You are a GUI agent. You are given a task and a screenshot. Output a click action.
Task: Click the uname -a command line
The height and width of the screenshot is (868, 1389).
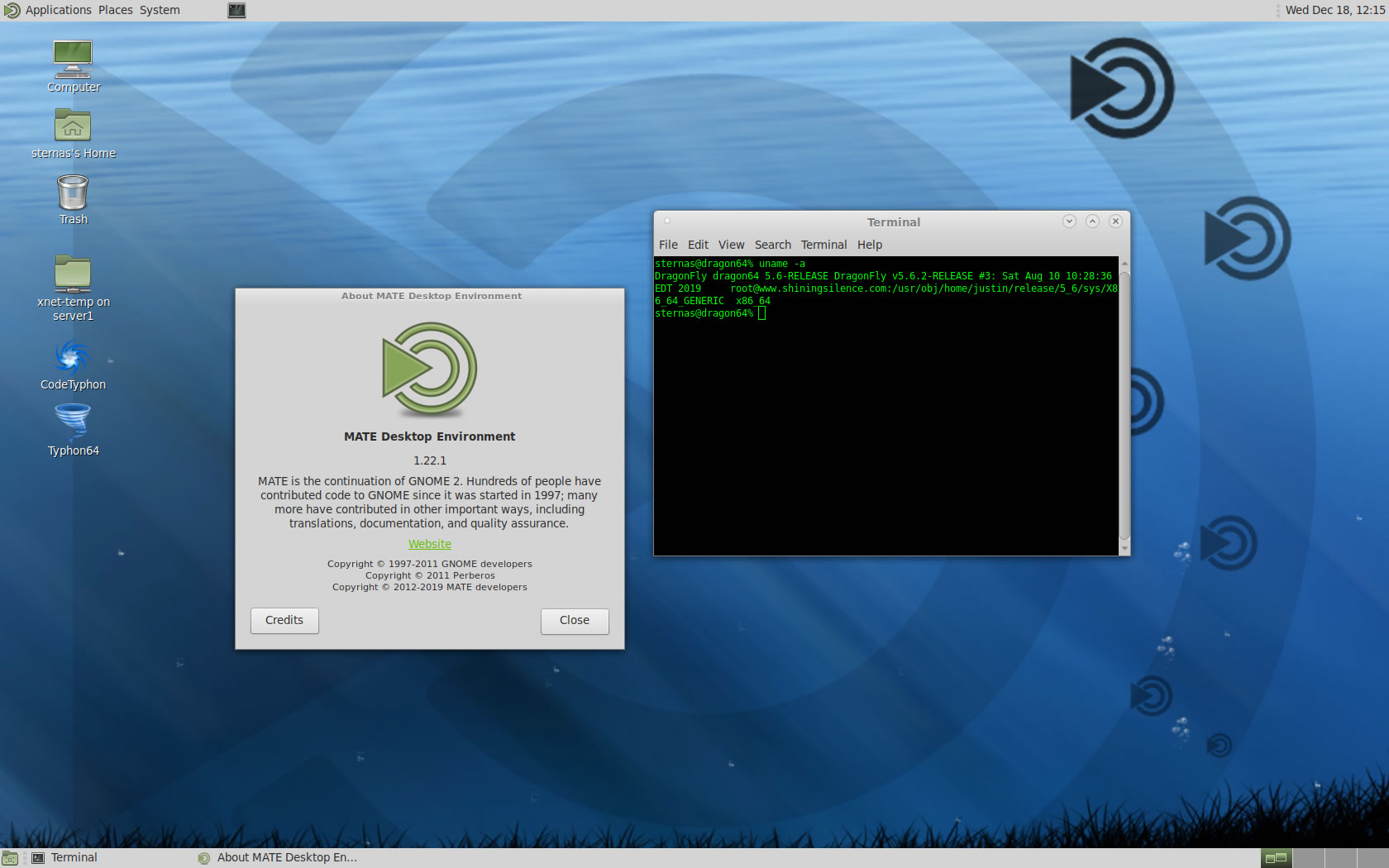730,264
